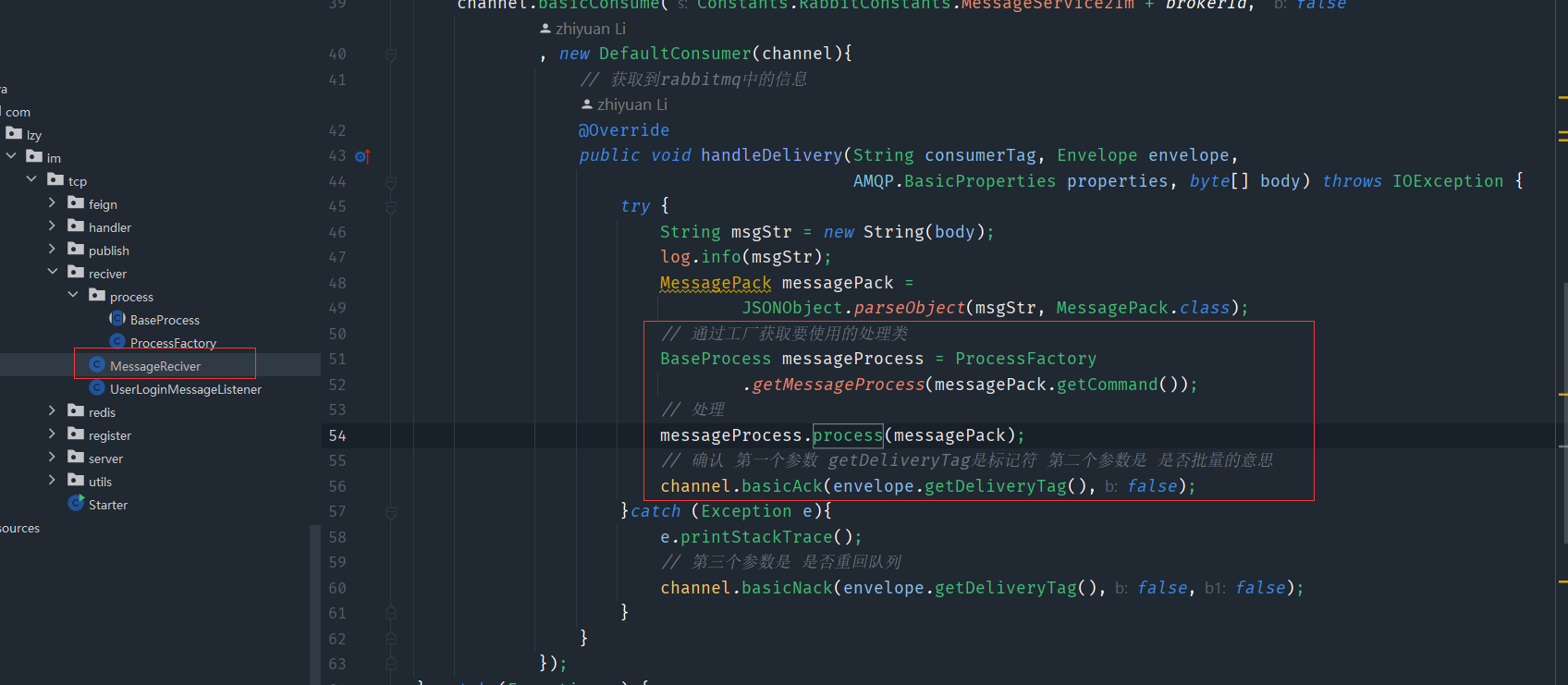1568x685 pixels.
Task: Click the BaseProcess abstract class icon
Action: (117, 318)
